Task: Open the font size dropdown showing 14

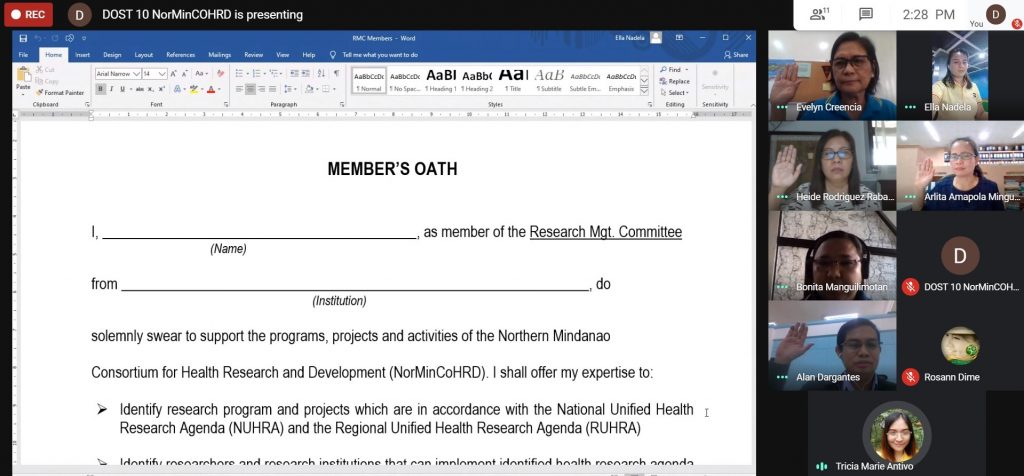Action: tap(162, 73)
